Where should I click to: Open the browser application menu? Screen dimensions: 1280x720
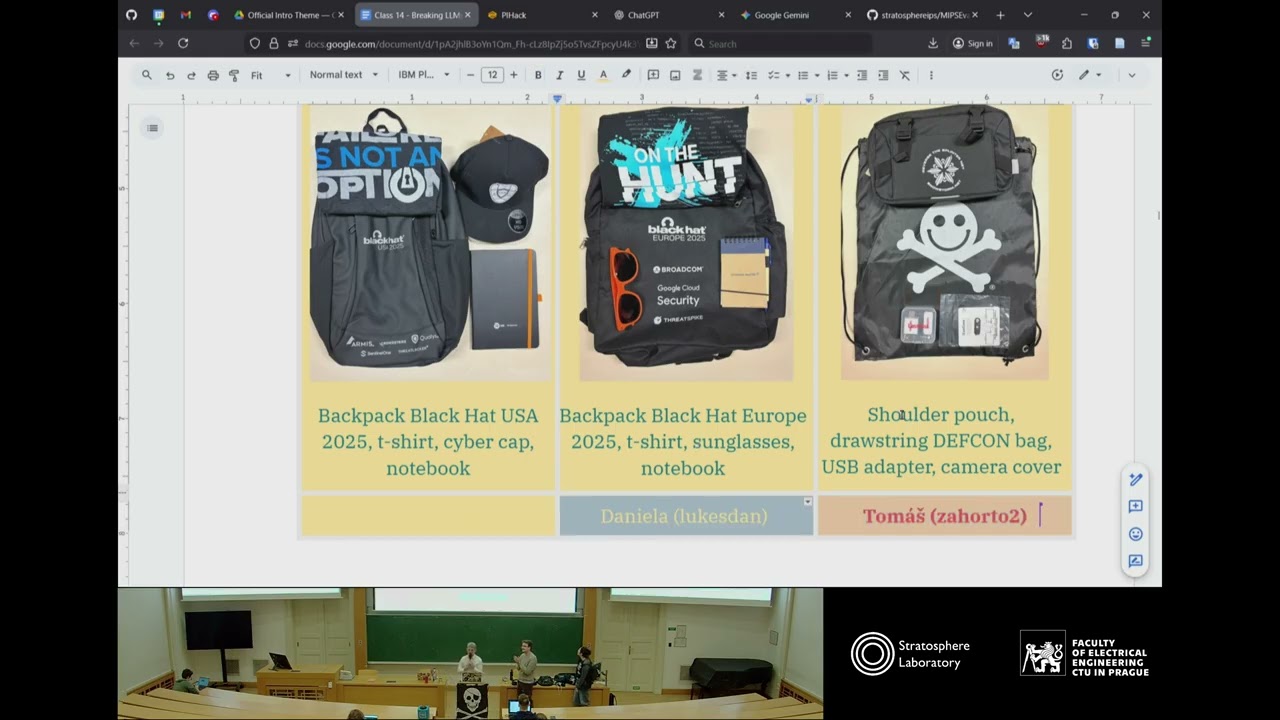[x=1146, y=43]
